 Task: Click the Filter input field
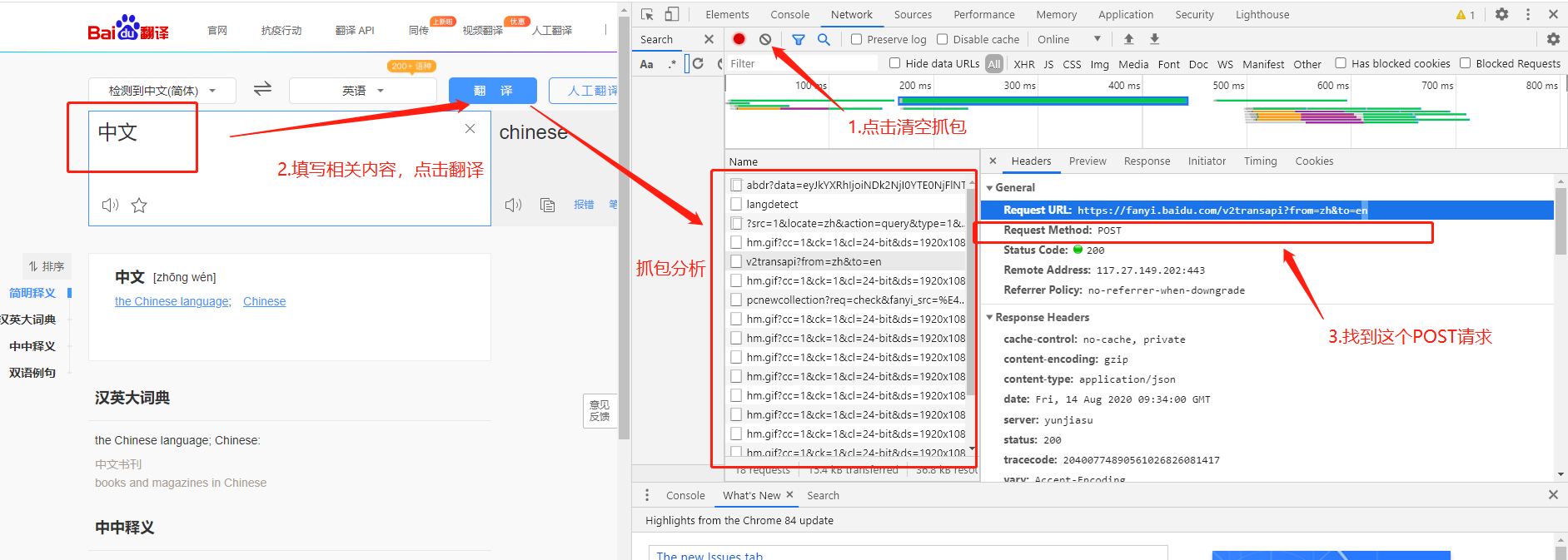(801, 63)
